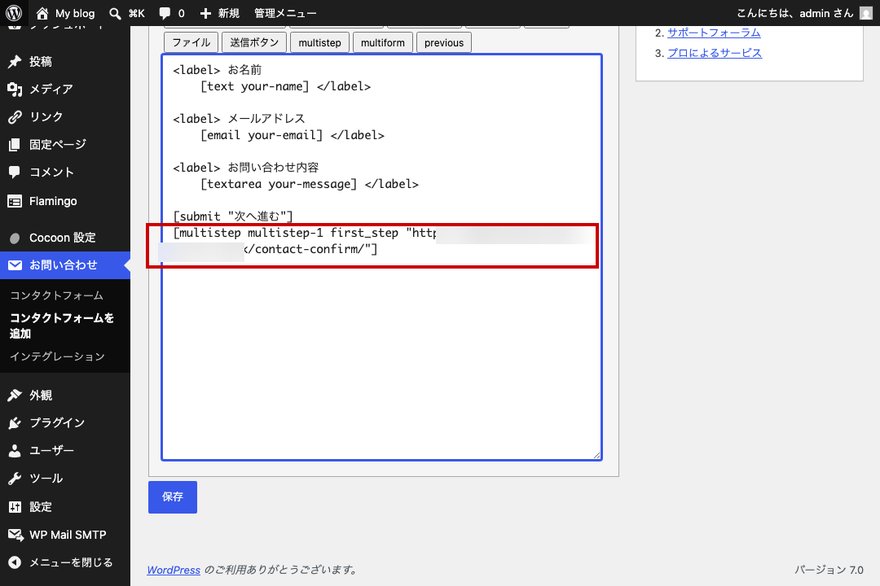Viewport: 880px width, 586px height.
Task: Click the WordPress logo icon
Action: click(x=13, y=12)
